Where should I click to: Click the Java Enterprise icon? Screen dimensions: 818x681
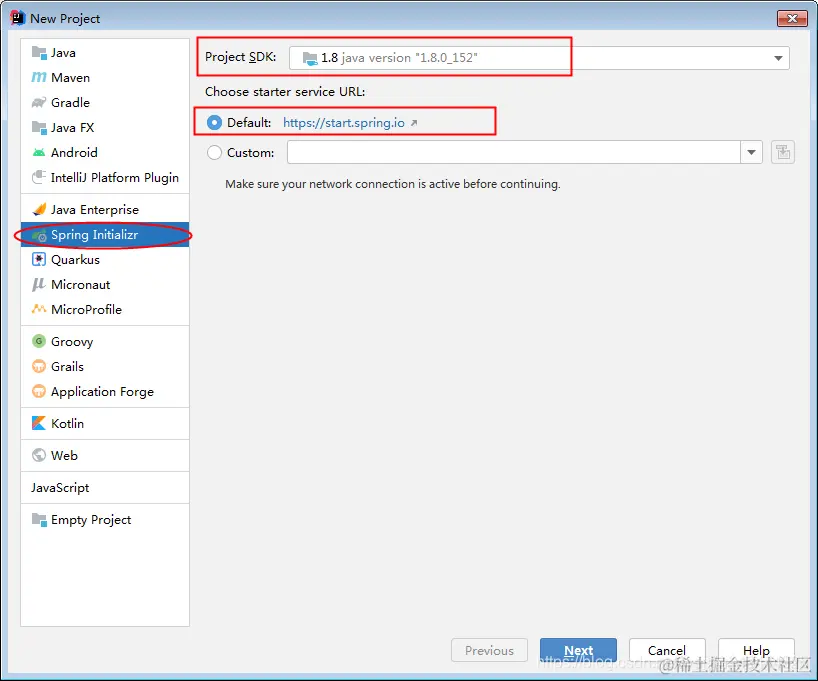[x=39, y=210]
